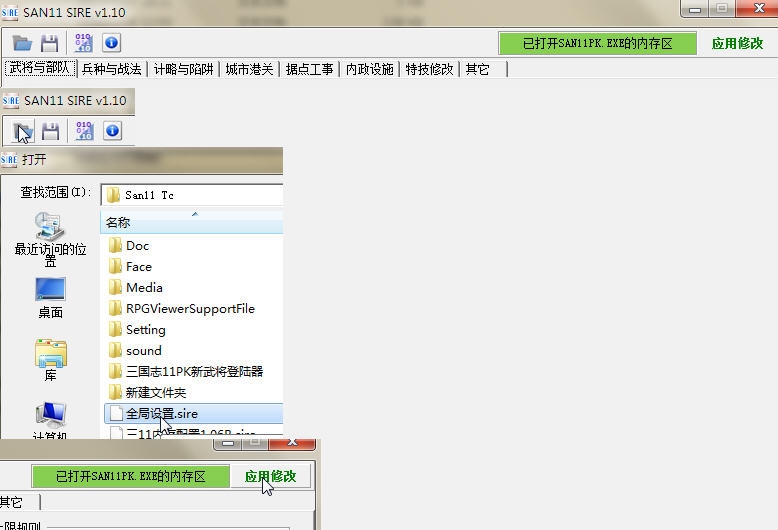Viewport: 778px width, 530px height.
Task: Select 全局设置.sire file
Action: tap(194, 413)
